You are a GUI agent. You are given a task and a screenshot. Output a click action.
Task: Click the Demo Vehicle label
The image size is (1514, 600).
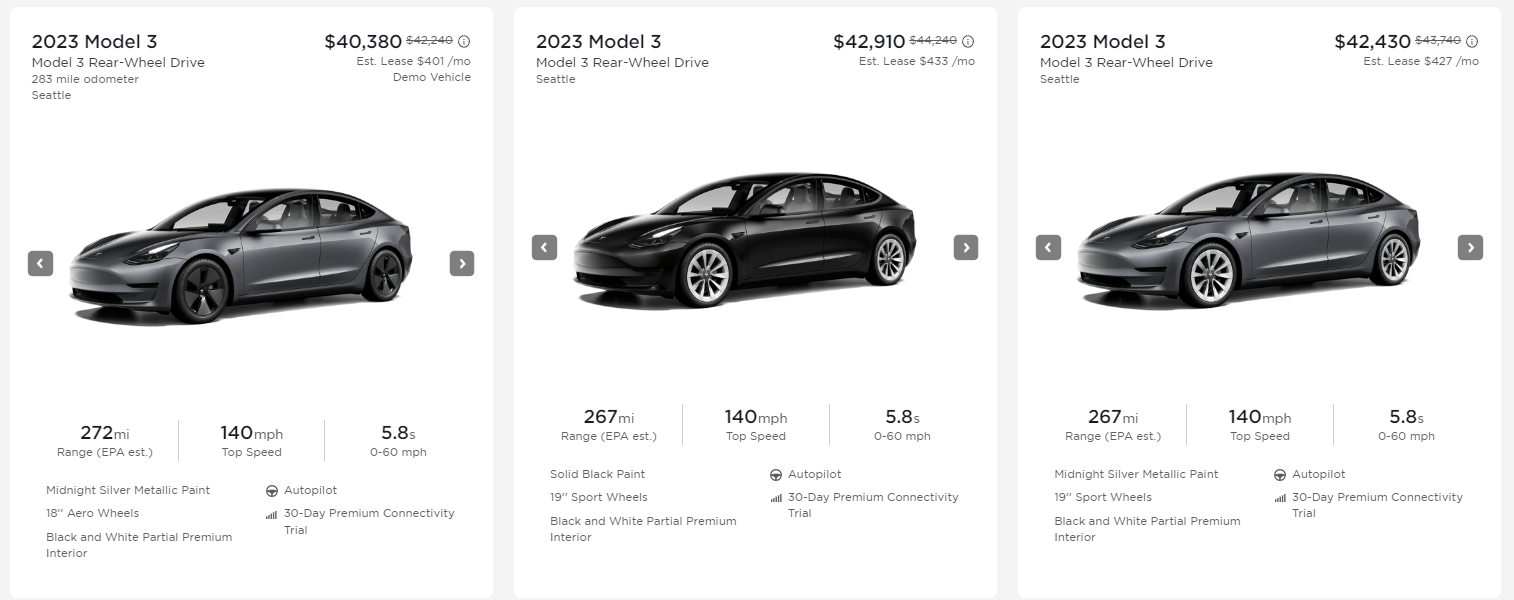pos(432,77)
